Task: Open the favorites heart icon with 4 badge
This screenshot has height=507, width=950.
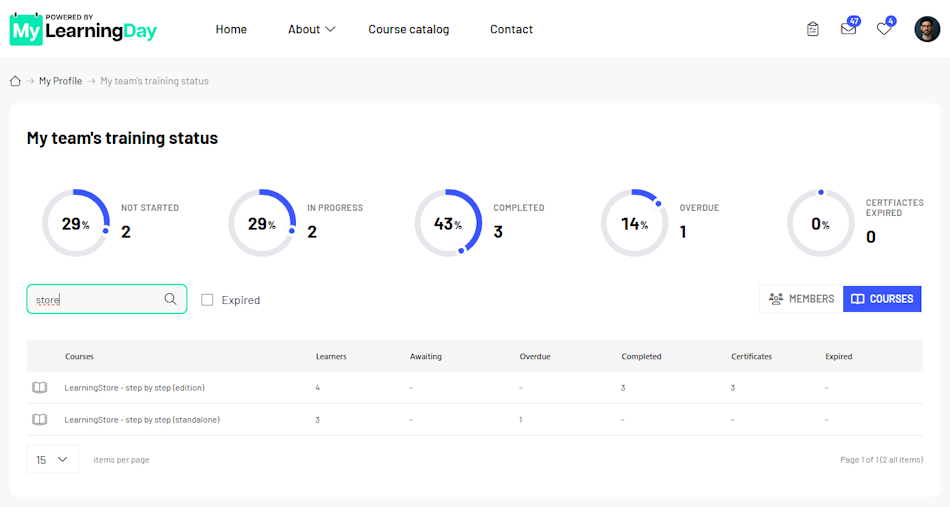Action: point(884,28)
